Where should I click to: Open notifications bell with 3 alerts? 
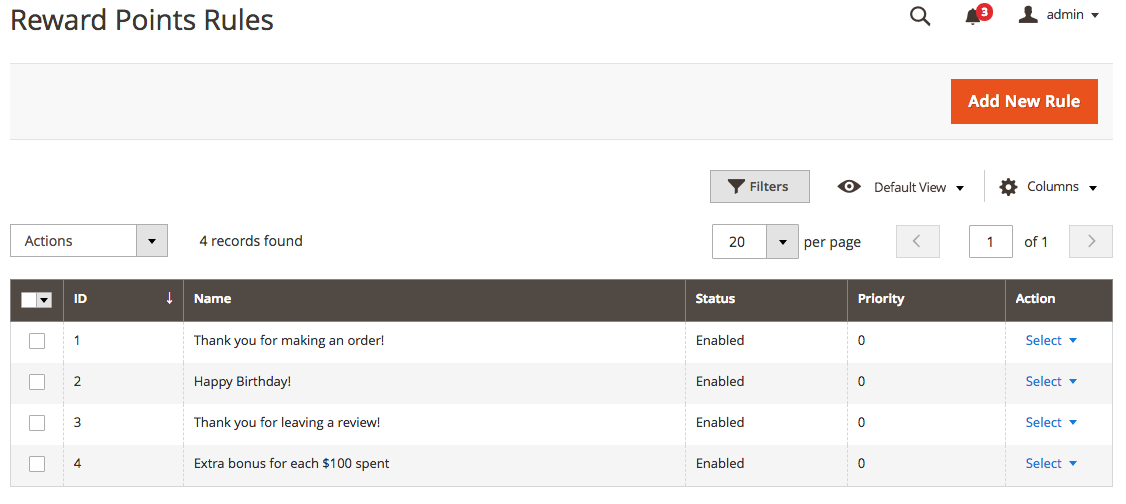click(x=977, y=15)
